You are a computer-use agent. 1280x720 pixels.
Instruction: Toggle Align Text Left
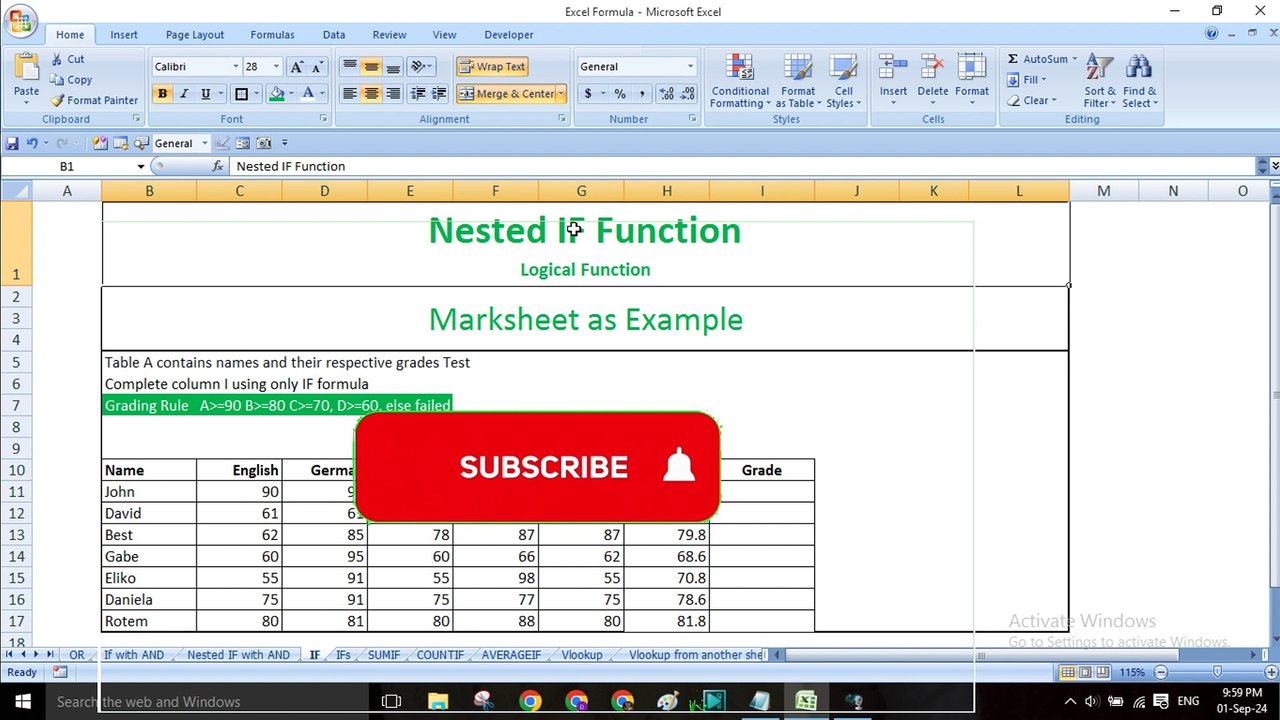coord(349,94)
